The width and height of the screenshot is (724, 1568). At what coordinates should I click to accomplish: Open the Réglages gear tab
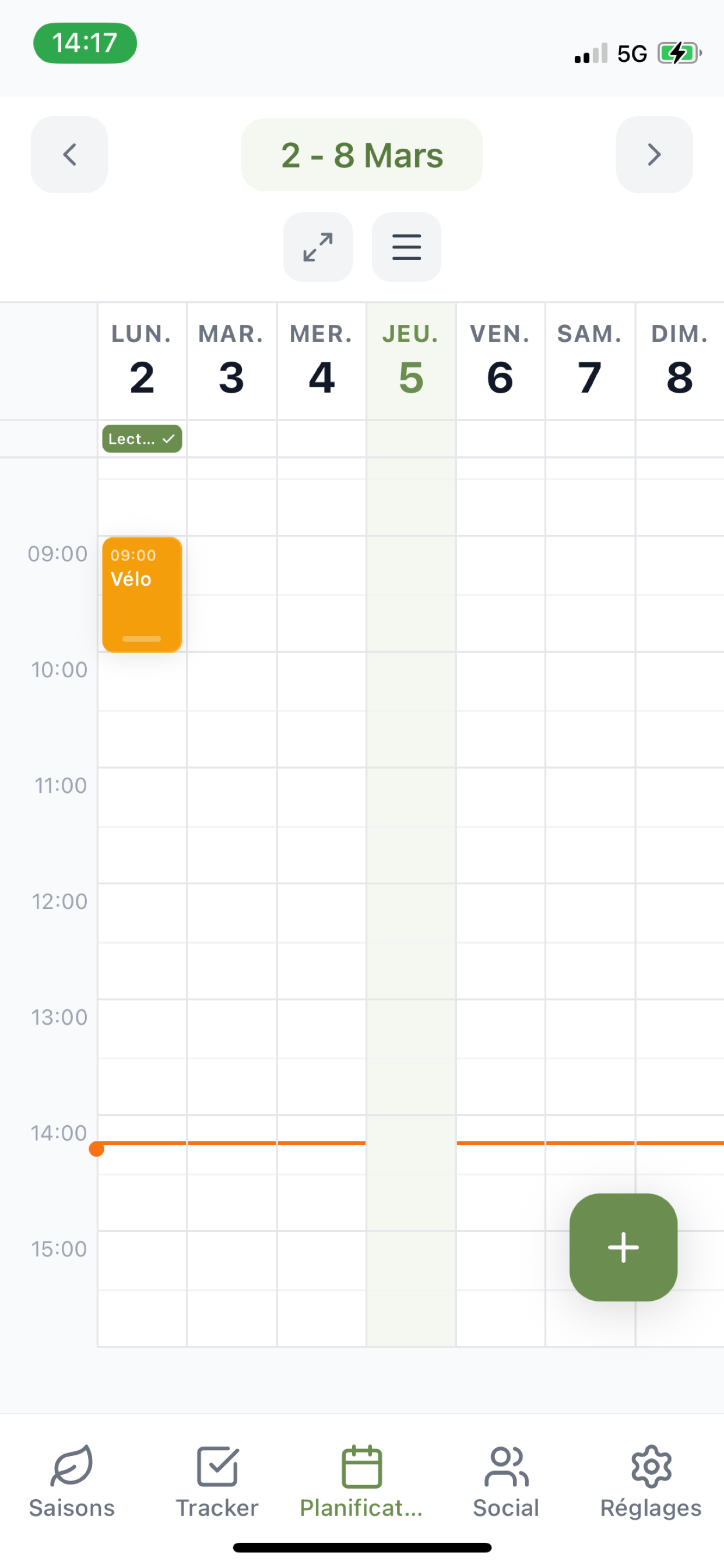tap(651, 1482)
